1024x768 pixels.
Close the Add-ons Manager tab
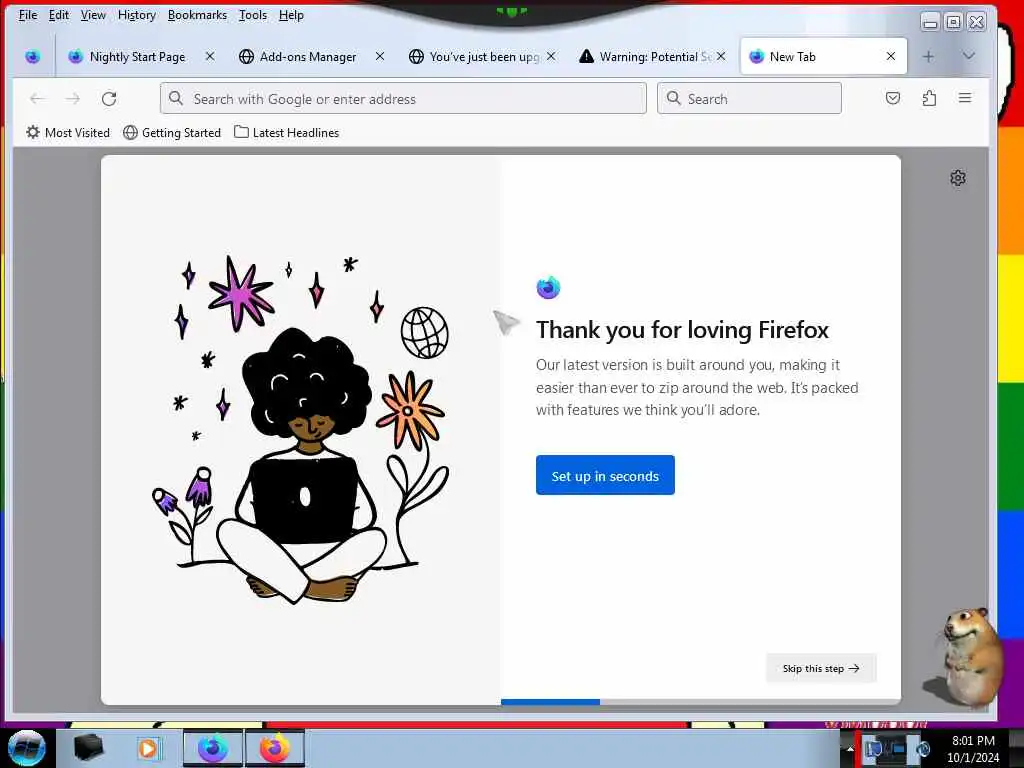379,57
